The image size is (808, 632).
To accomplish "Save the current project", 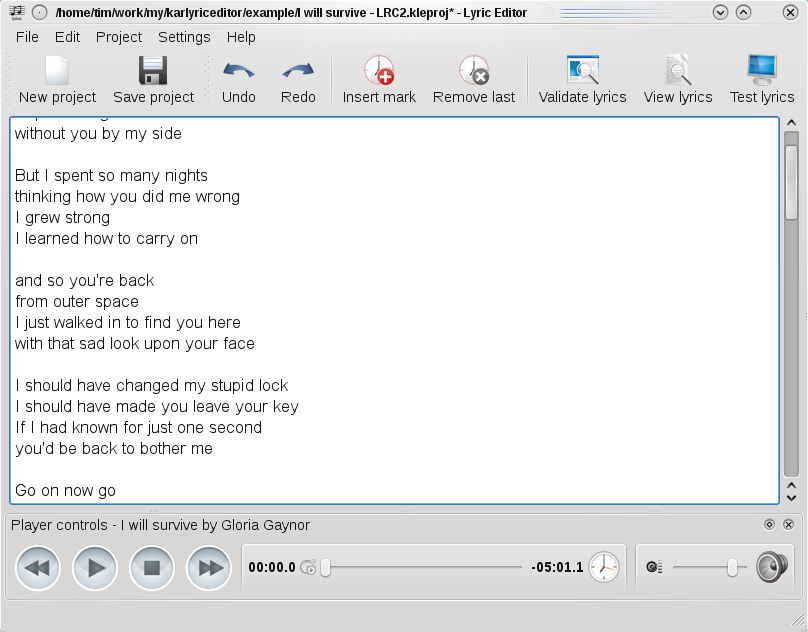I will (x=153, y=80).
